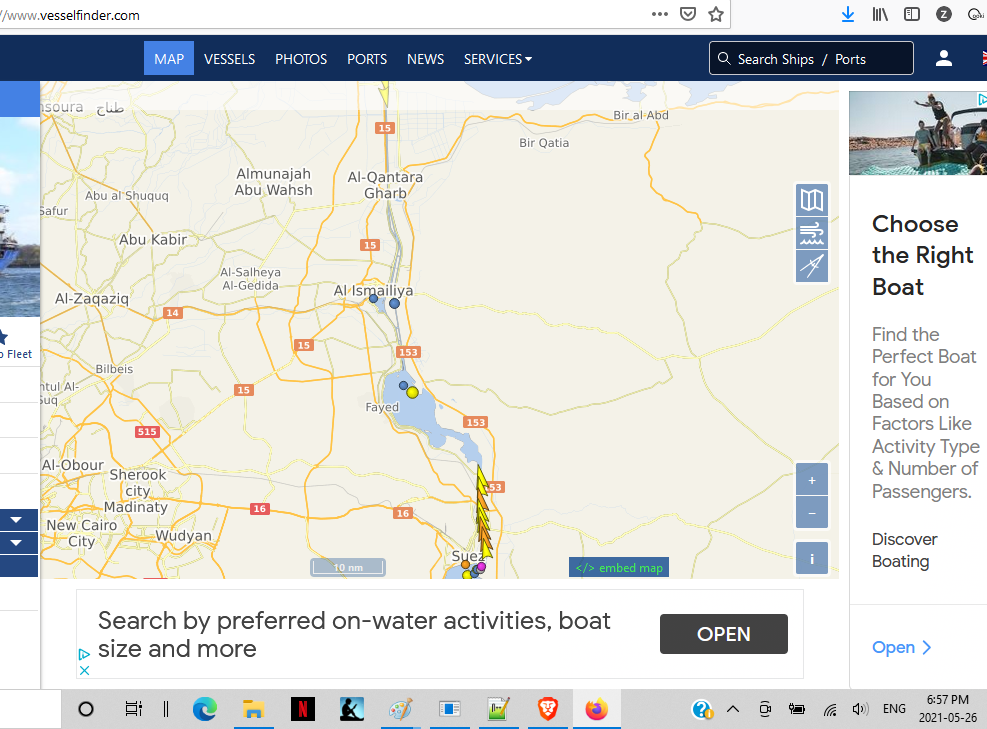Image resolution: width=987 pixels, height=729 pixels.
Task: Open the VESSELS menu item
Action: (229, 59)
